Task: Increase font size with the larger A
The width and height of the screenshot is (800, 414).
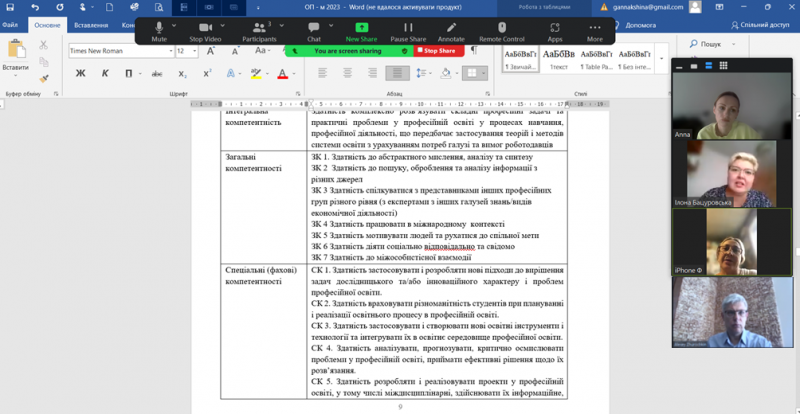Action: click(211, 51)
